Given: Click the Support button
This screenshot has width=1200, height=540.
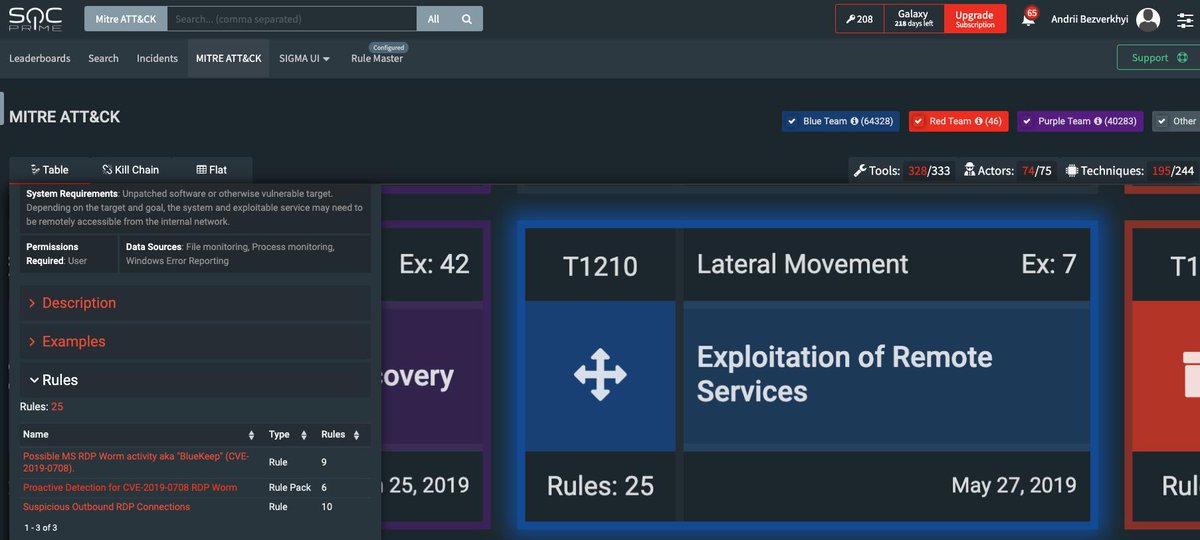Looking at the screenshot, I should 1158,58.
